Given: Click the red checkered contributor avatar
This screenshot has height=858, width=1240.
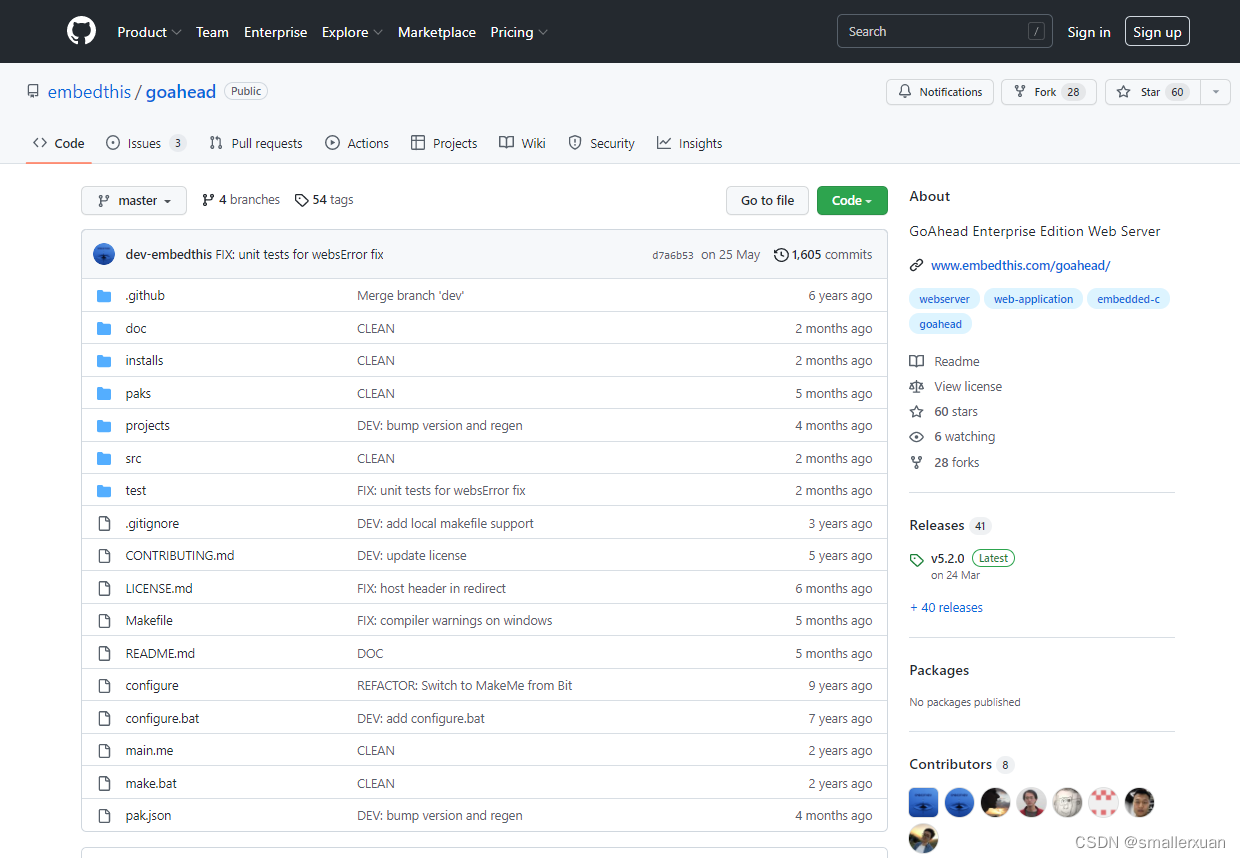Looking at the screenshot, I should (x=1104, y=802).
